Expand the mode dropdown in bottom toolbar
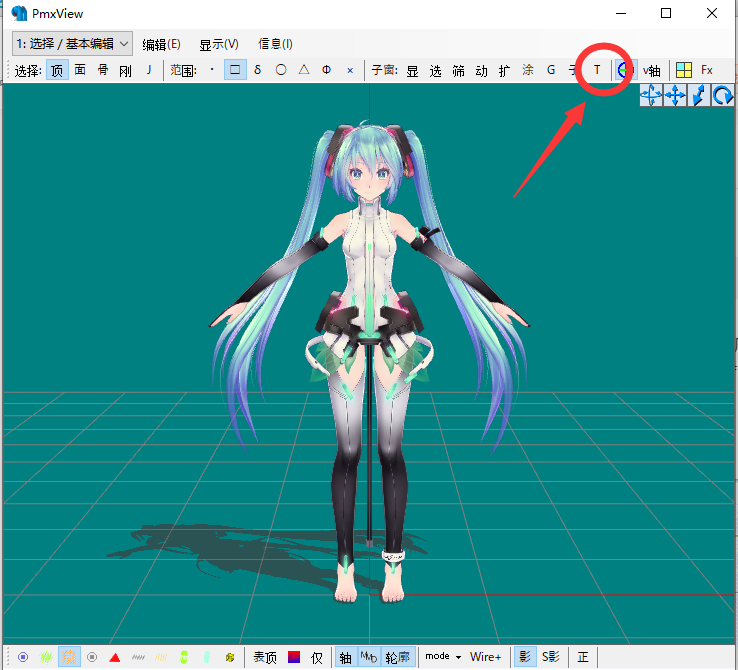Screen dimensions: 738x670 tap(443, 656)
